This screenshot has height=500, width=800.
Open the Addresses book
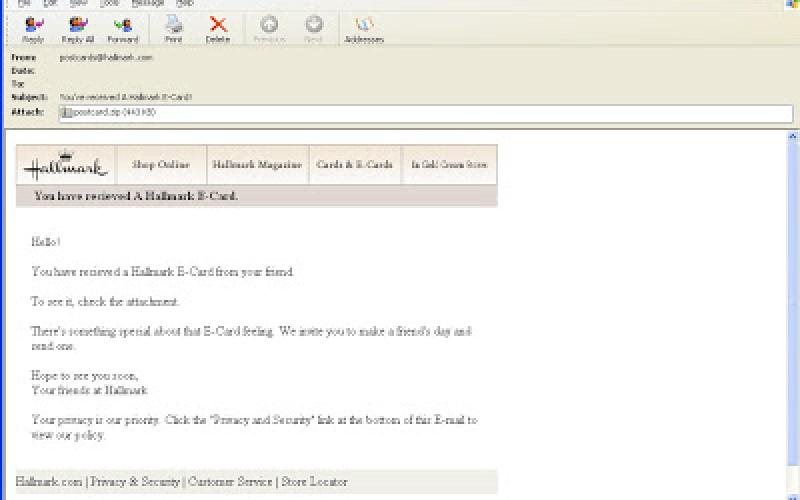[x=364, y=28]
